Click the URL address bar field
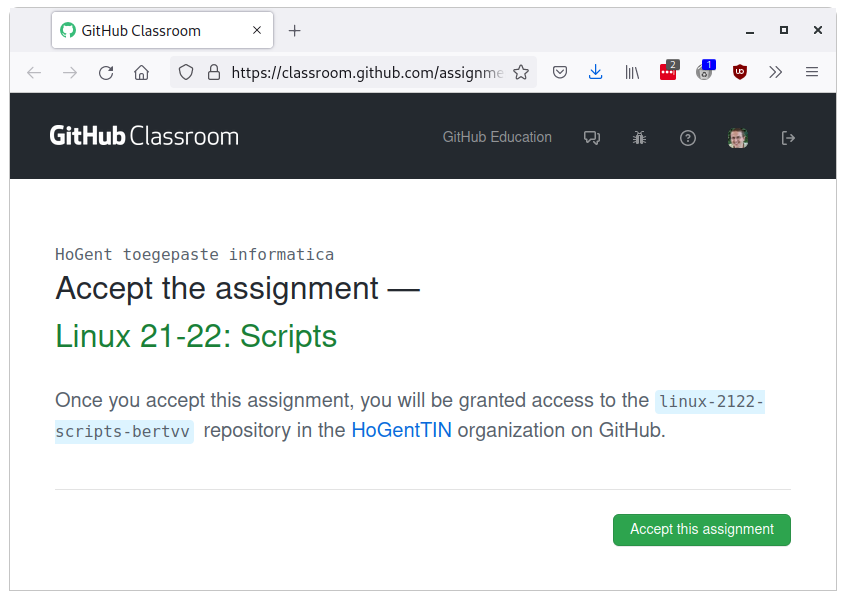Image resolution: width=846 pixels, height=600 pixels. (366, 72)
